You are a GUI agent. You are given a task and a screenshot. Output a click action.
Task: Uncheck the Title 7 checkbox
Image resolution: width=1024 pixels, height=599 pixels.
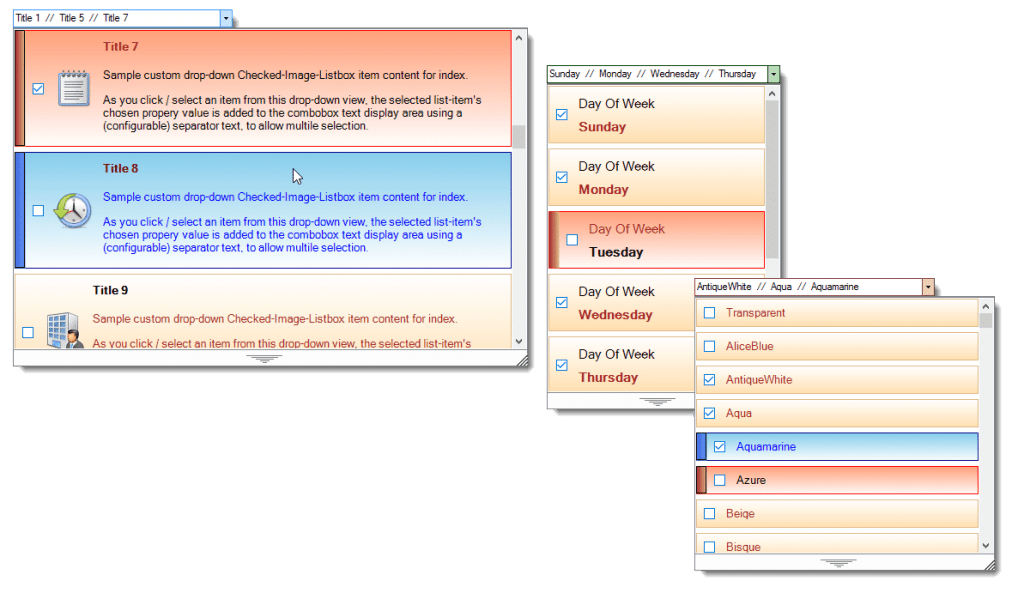[38, 89]
